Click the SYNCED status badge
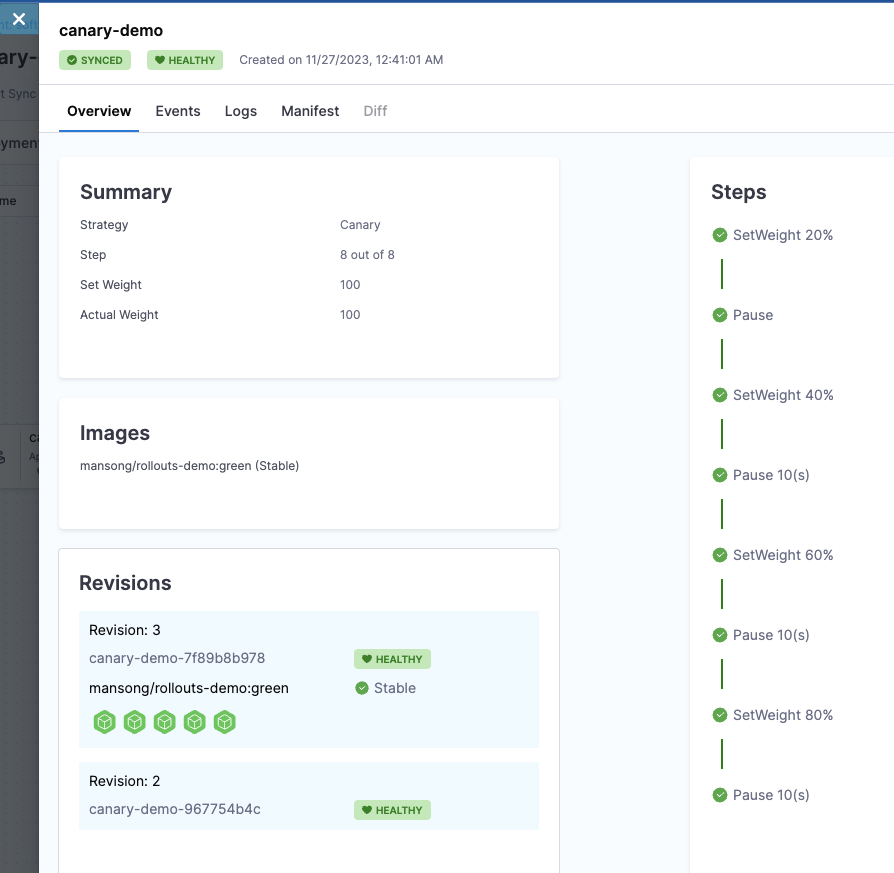The image size is (894, 873). 95,60
